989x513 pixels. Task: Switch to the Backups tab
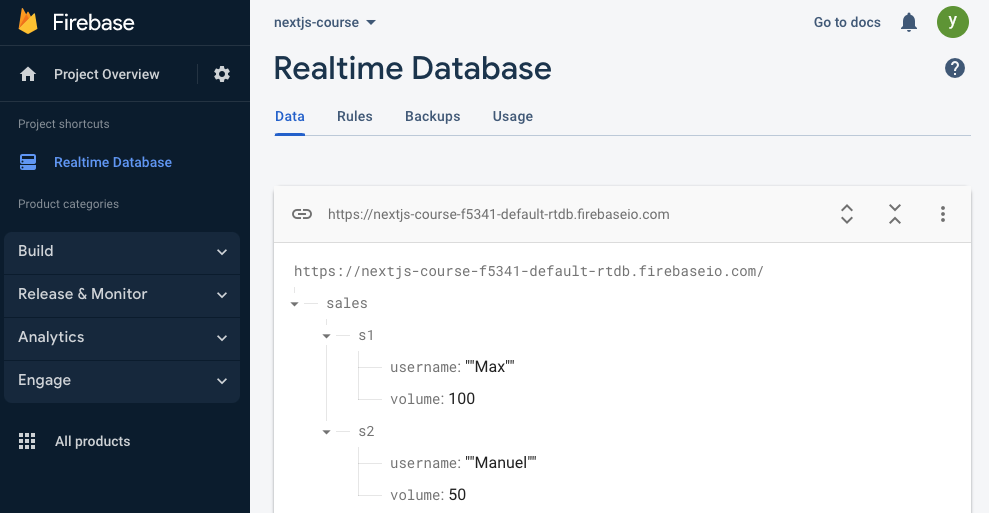click(433, 117)
